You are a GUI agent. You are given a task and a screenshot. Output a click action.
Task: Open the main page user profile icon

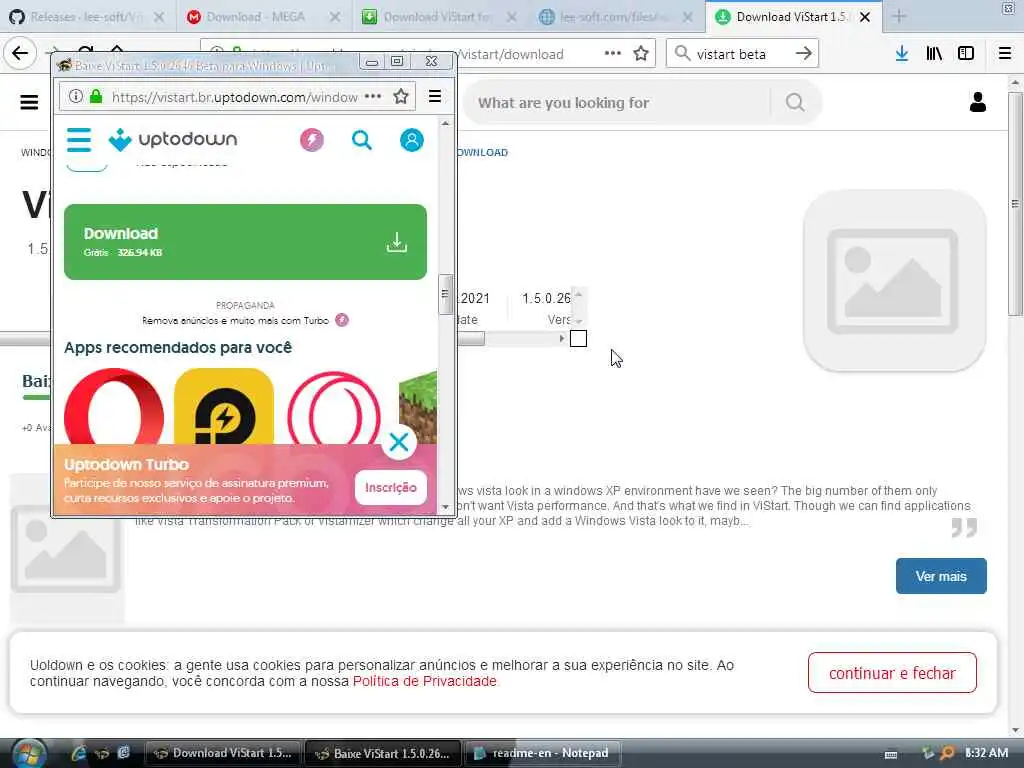[x=978, y=103]
